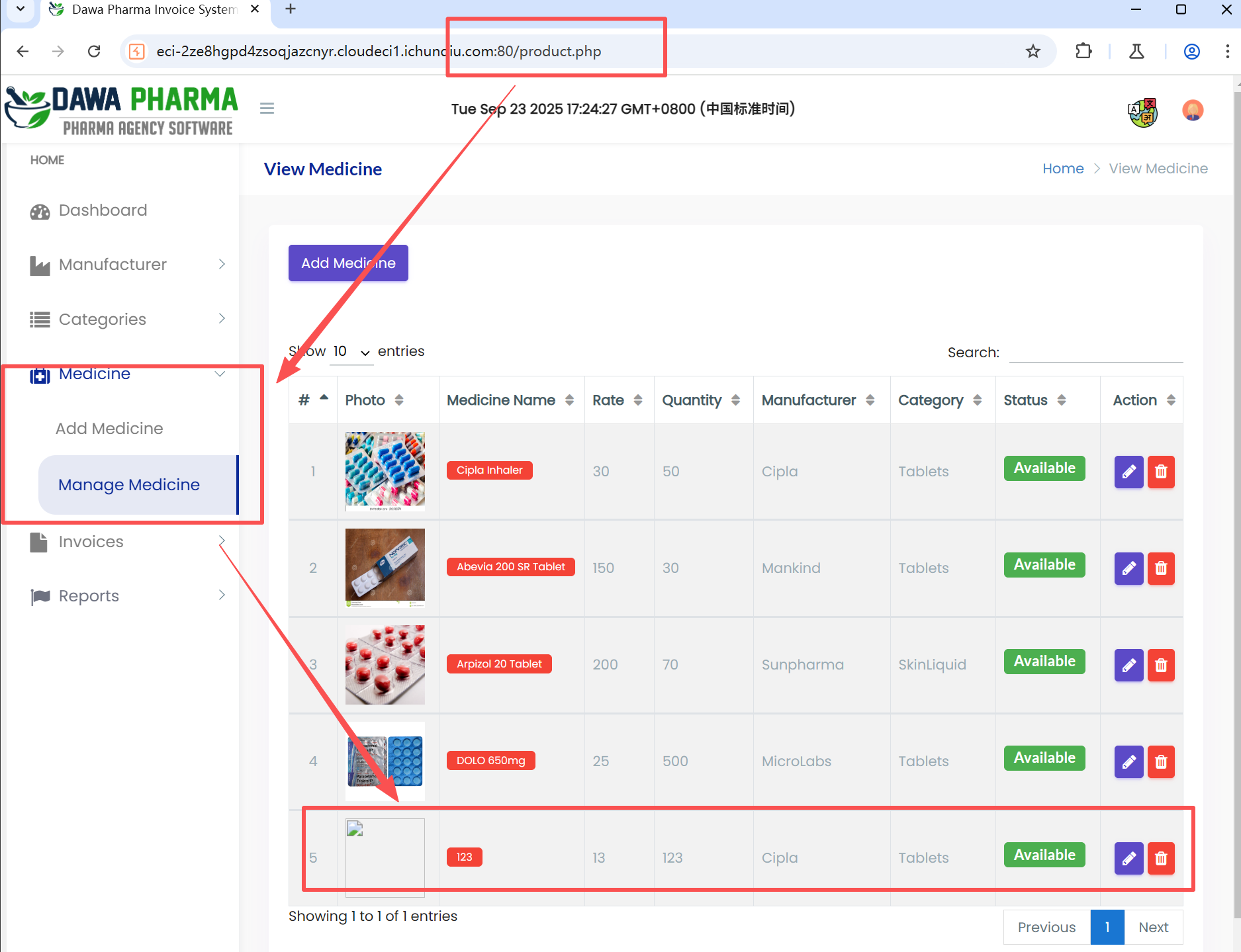Open Chrome three-dot menu
Viewport: 1241px width, 952px height.
pyautogui.click(x=1227, y=51)
